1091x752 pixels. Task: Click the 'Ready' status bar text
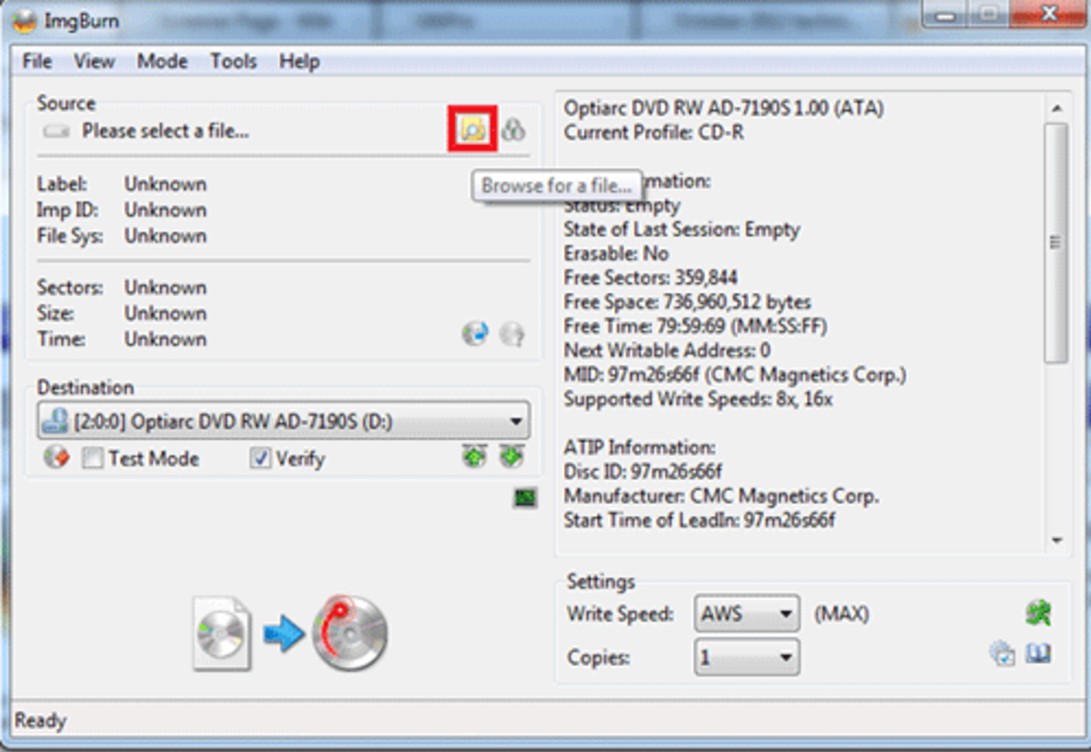[40, 720]
